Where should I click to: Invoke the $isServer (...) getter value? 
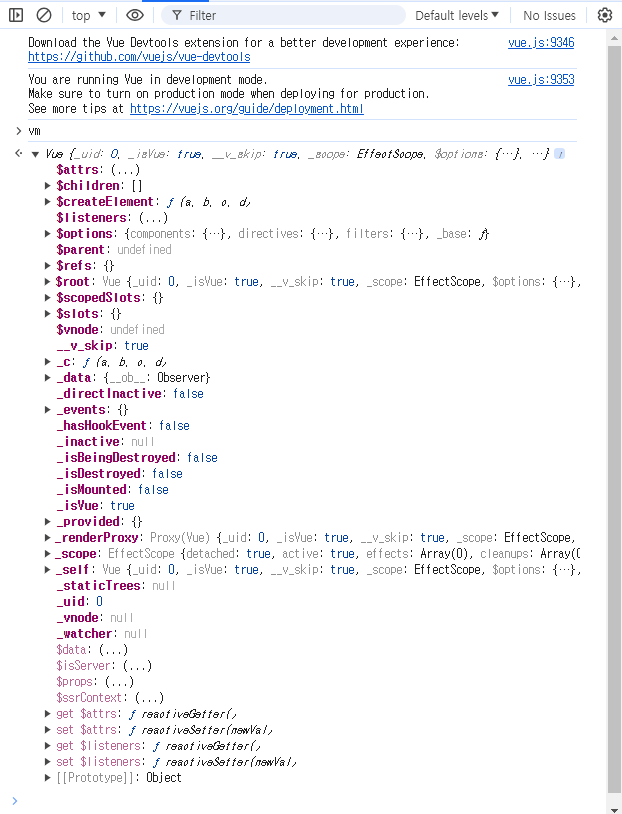pos(137,666)
